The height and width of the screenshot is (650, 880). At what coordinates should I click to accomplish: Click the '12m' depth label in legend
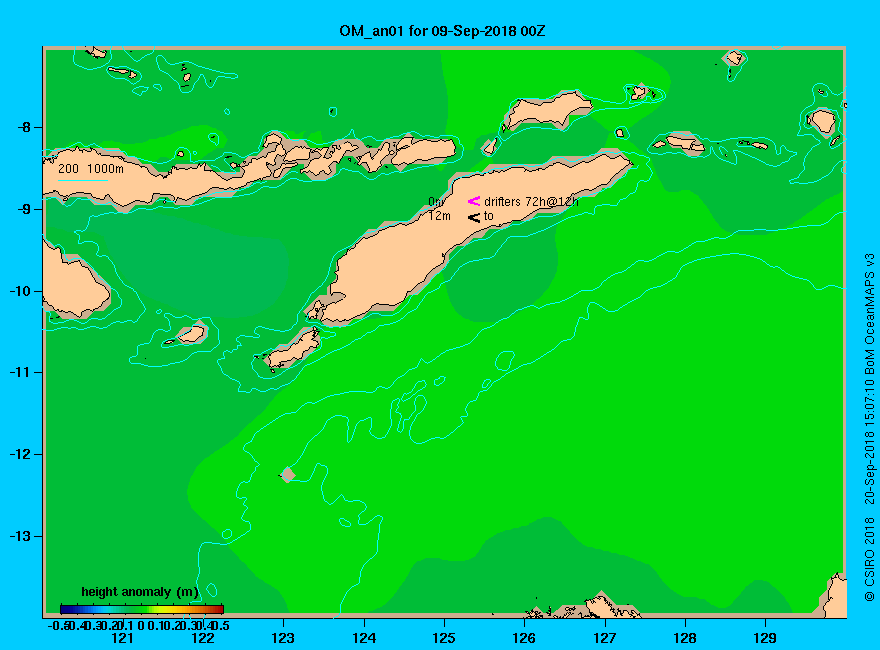(x=439, y=216)
